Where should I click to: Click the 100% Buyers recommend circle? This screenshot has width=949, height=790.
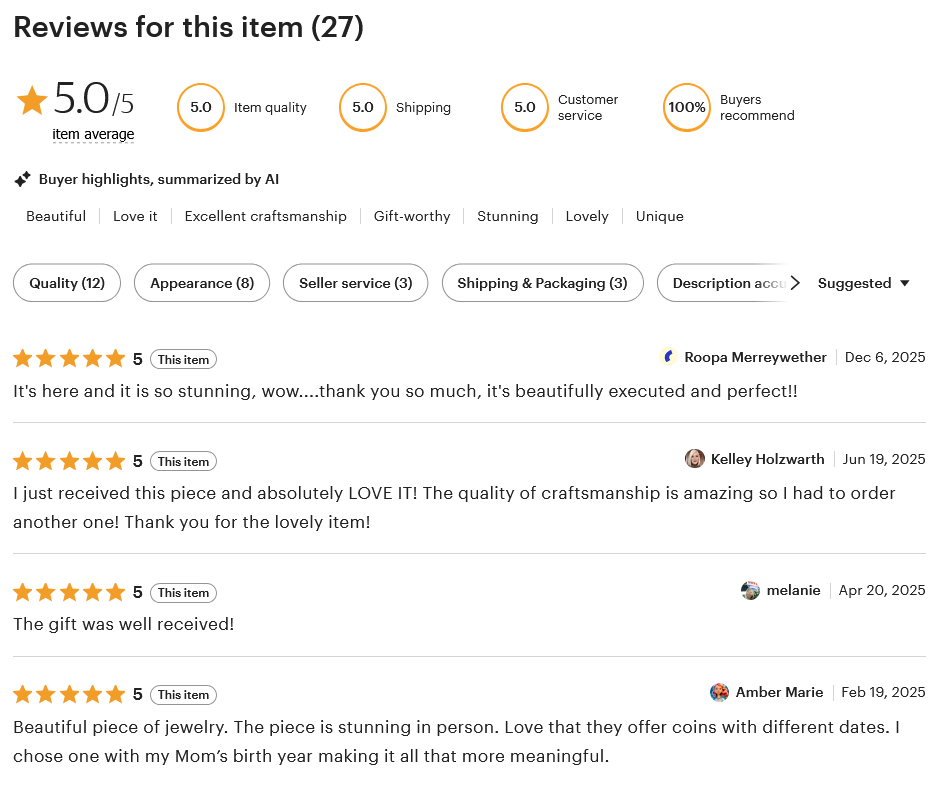[687, 108]
